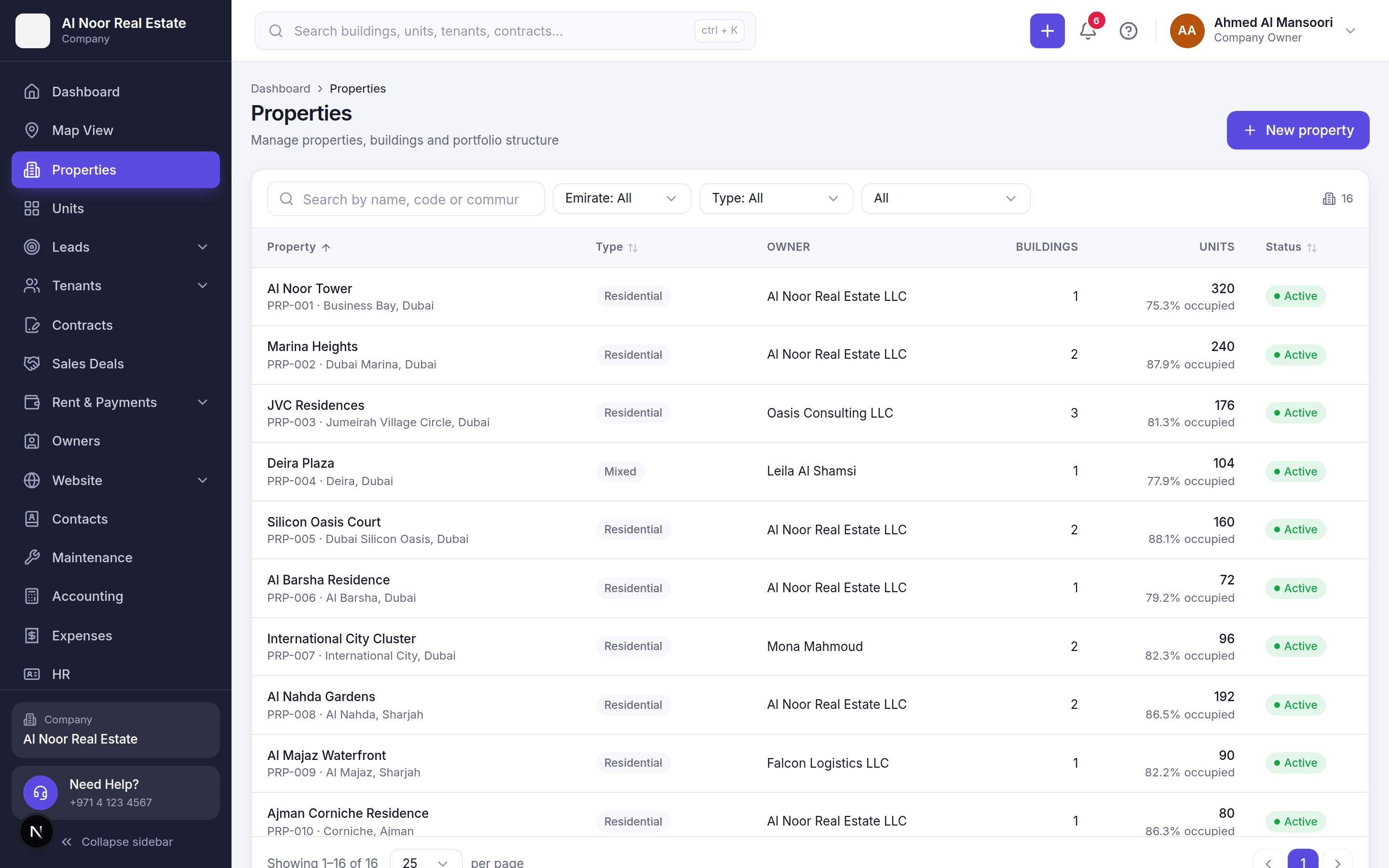Go to the Dashboard breadcrumb link
The image size is (1389, 868).
280,88
